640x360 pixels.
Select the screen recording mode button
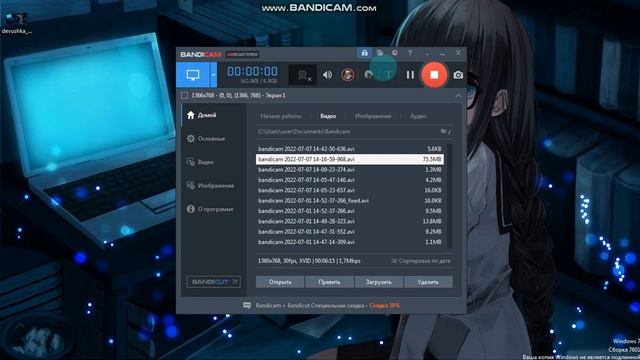pyautogui.click(x=193, y=75)
